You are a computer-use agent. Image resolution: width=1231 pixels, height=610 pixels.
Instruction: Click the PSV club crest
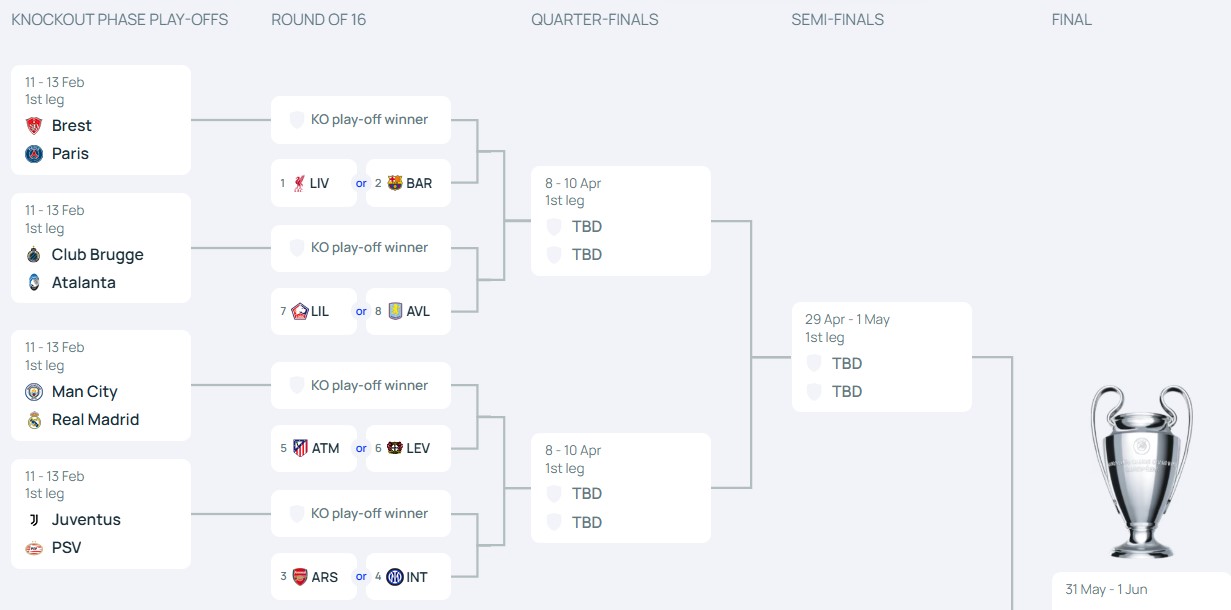pyautogui.click(x=34, y=548)
